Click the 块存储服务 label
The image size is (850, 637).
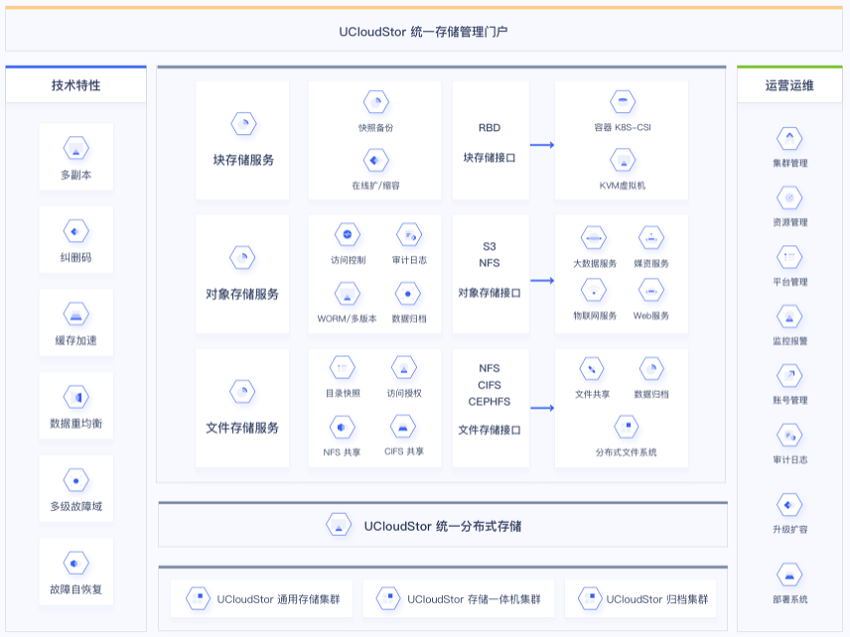[243, 160]
